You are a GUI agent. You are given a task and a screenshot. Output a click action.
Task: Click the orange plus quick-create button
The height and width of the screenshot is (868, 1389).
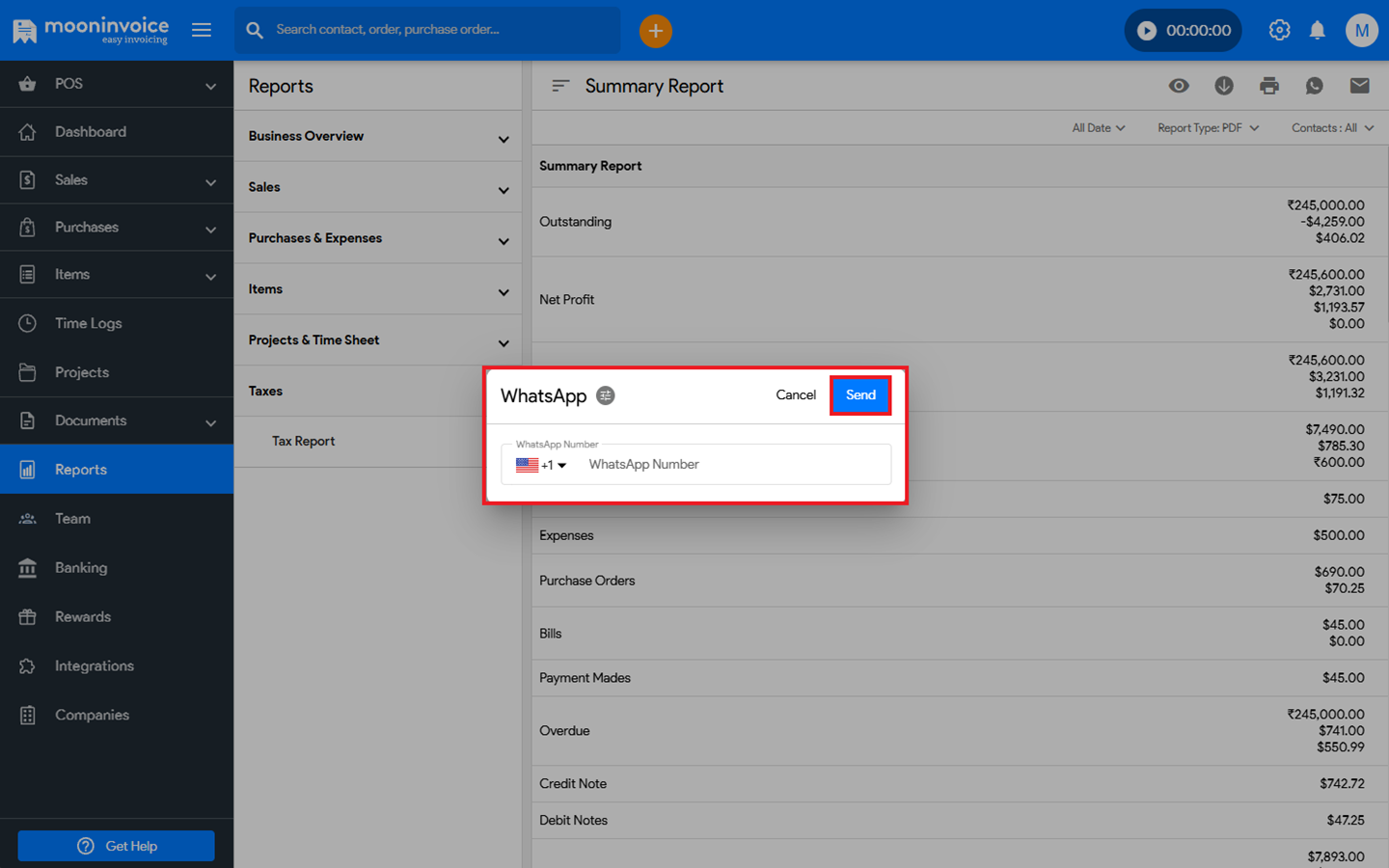pos(655,31)
